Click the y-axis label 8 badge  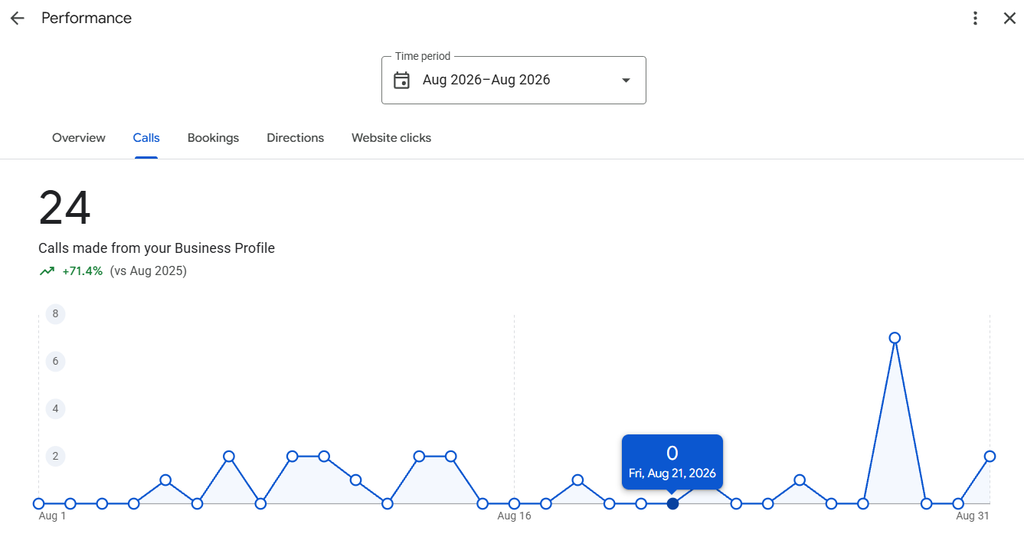pos(56,314)
